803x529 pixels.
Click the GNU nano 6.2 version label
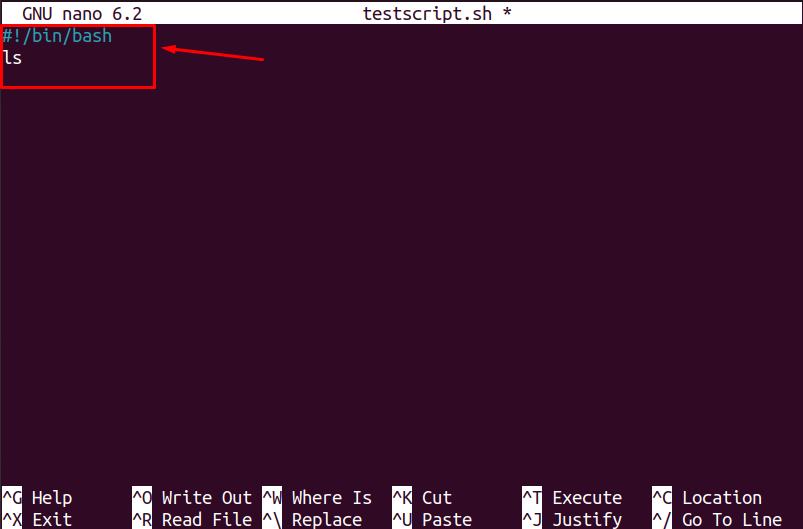click(x=82, y=13)
